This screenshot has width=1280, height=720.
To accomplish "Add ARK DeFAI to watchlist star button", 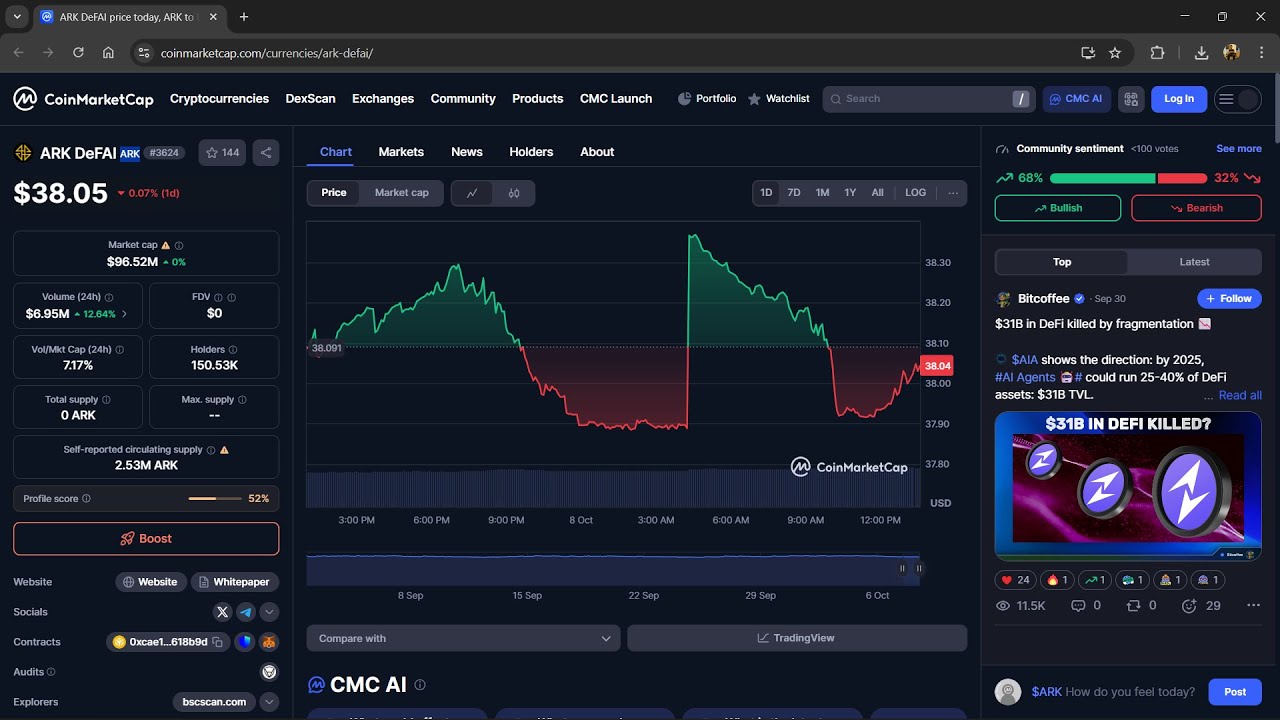I will coord(222,153).
